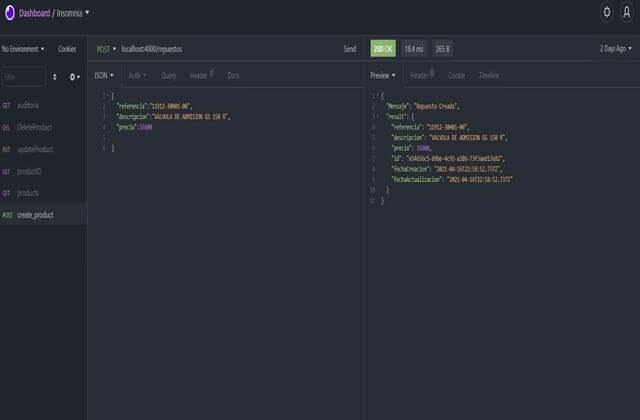The image size is (640, 420).
Task: Click the Send button
Action: click(x=349, y=48)
